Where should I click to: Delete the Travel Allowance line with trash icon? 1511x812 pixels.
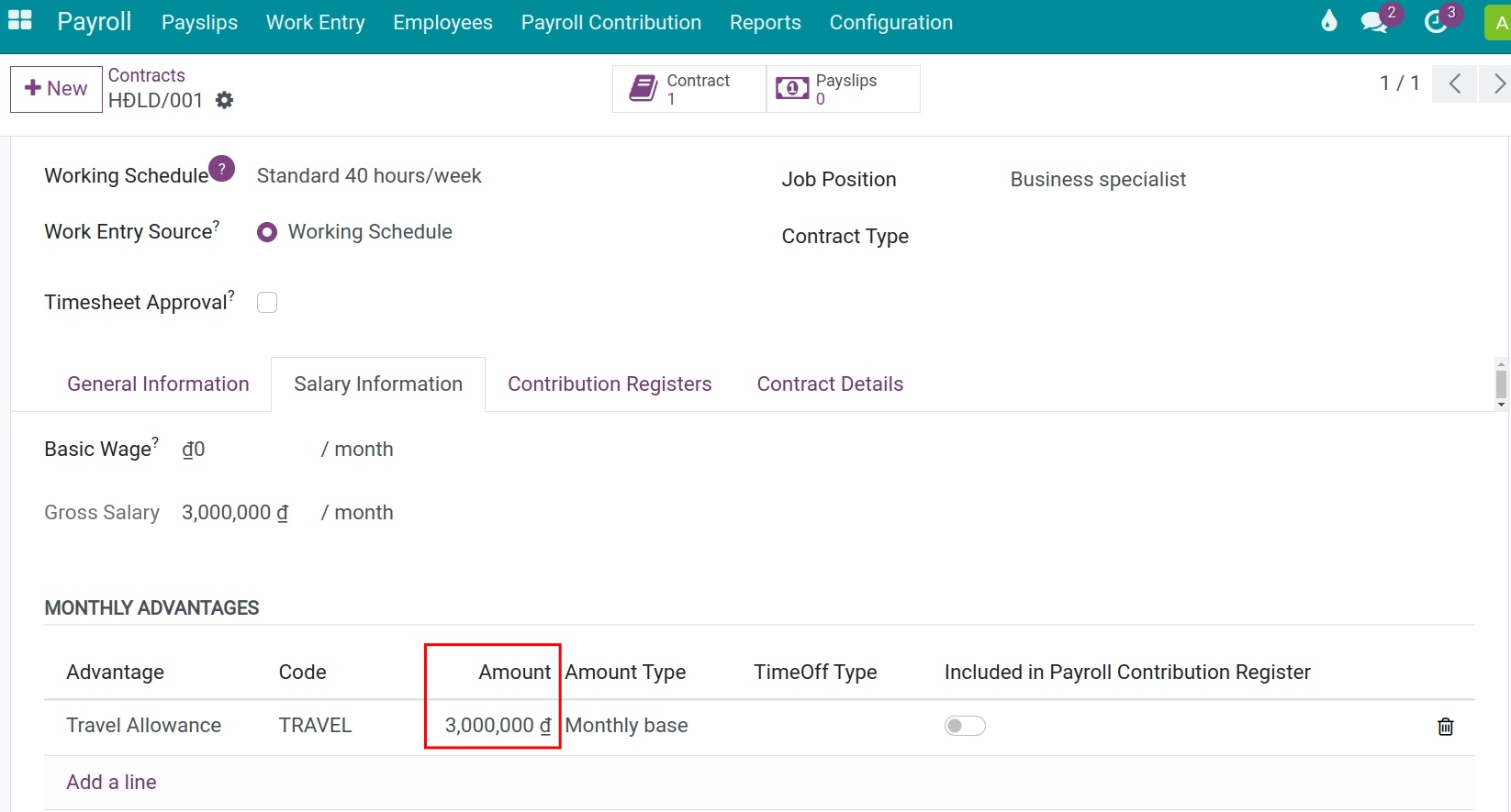tap(1445, 727)
